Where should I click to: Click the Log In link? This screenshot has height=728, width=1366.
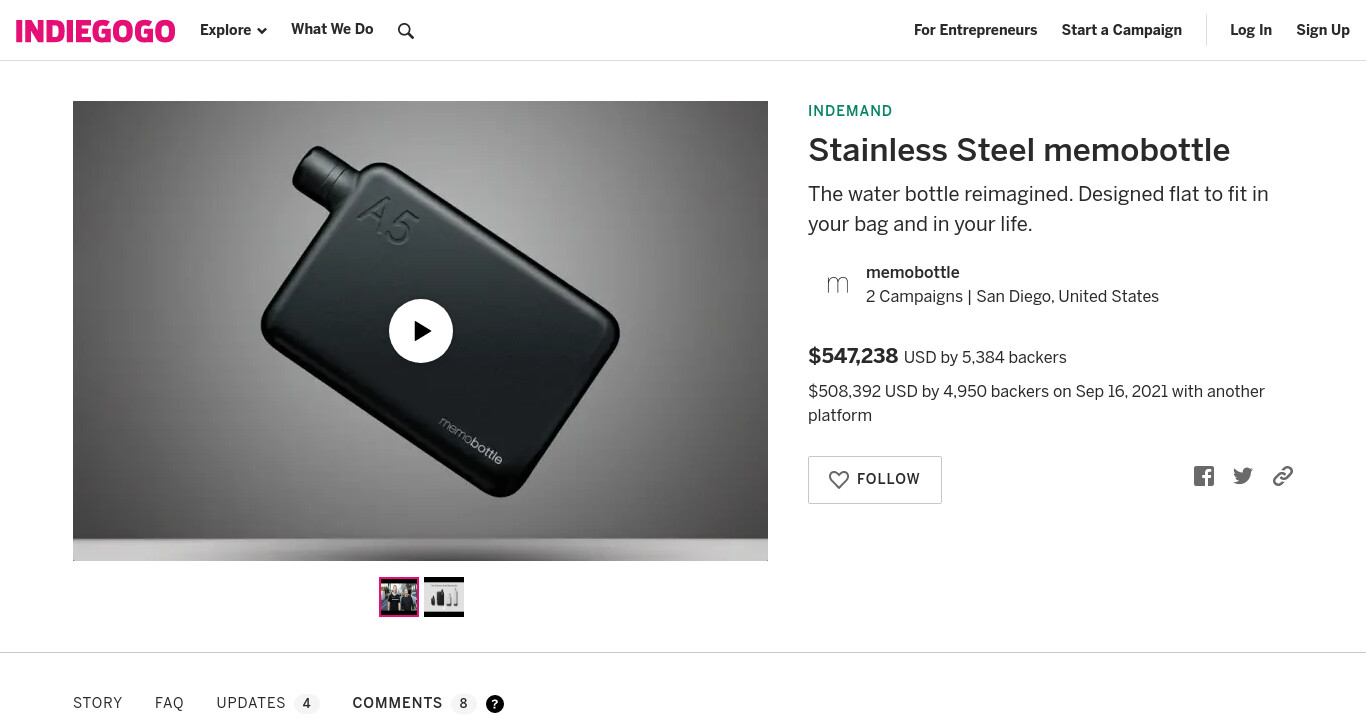coord(1251,30)
